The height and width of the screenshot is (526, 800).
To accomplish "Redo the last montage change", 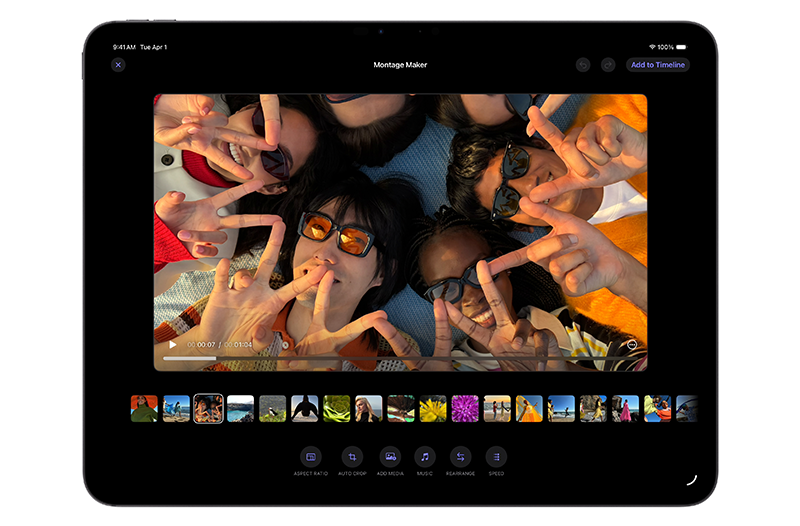I will point(607,65).
